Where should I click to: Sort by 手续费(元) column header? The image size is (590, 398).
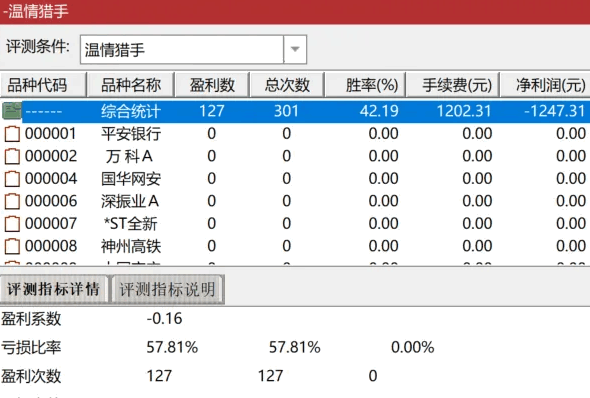453,85
